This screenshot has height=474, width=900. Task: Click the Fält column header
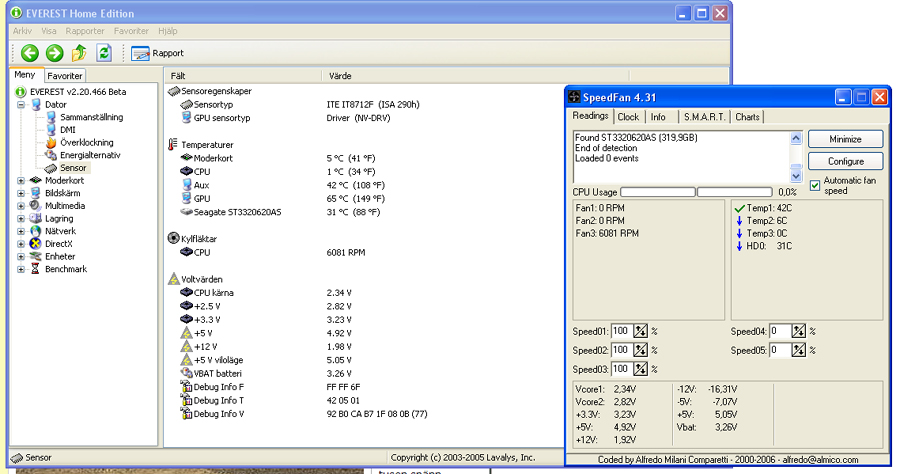click(x=243, y=76)
